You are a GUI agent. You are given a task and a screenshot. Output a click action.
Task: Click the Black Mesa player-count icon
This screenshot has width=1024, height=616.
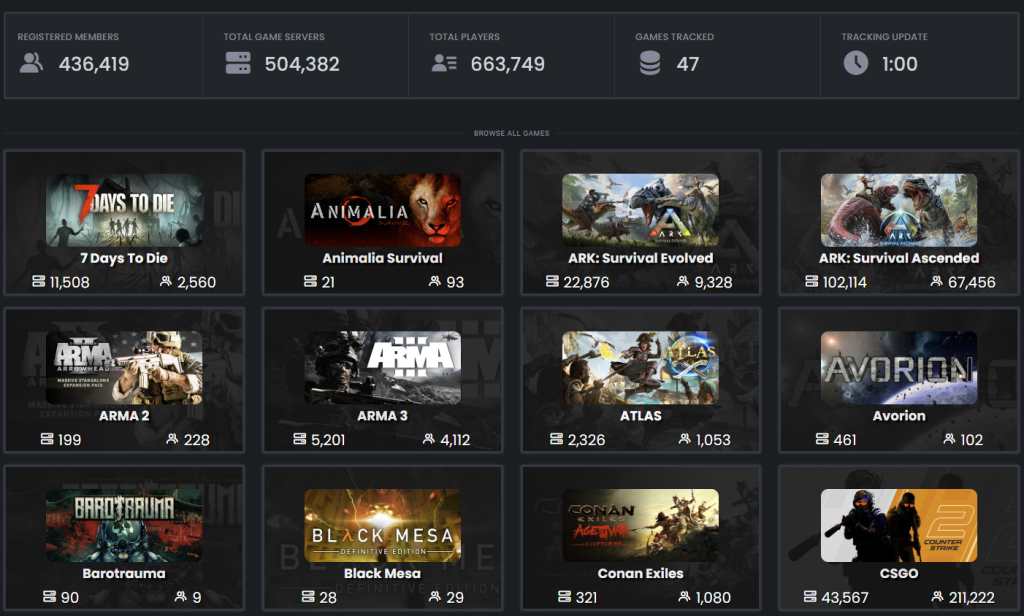pos(435,596)
